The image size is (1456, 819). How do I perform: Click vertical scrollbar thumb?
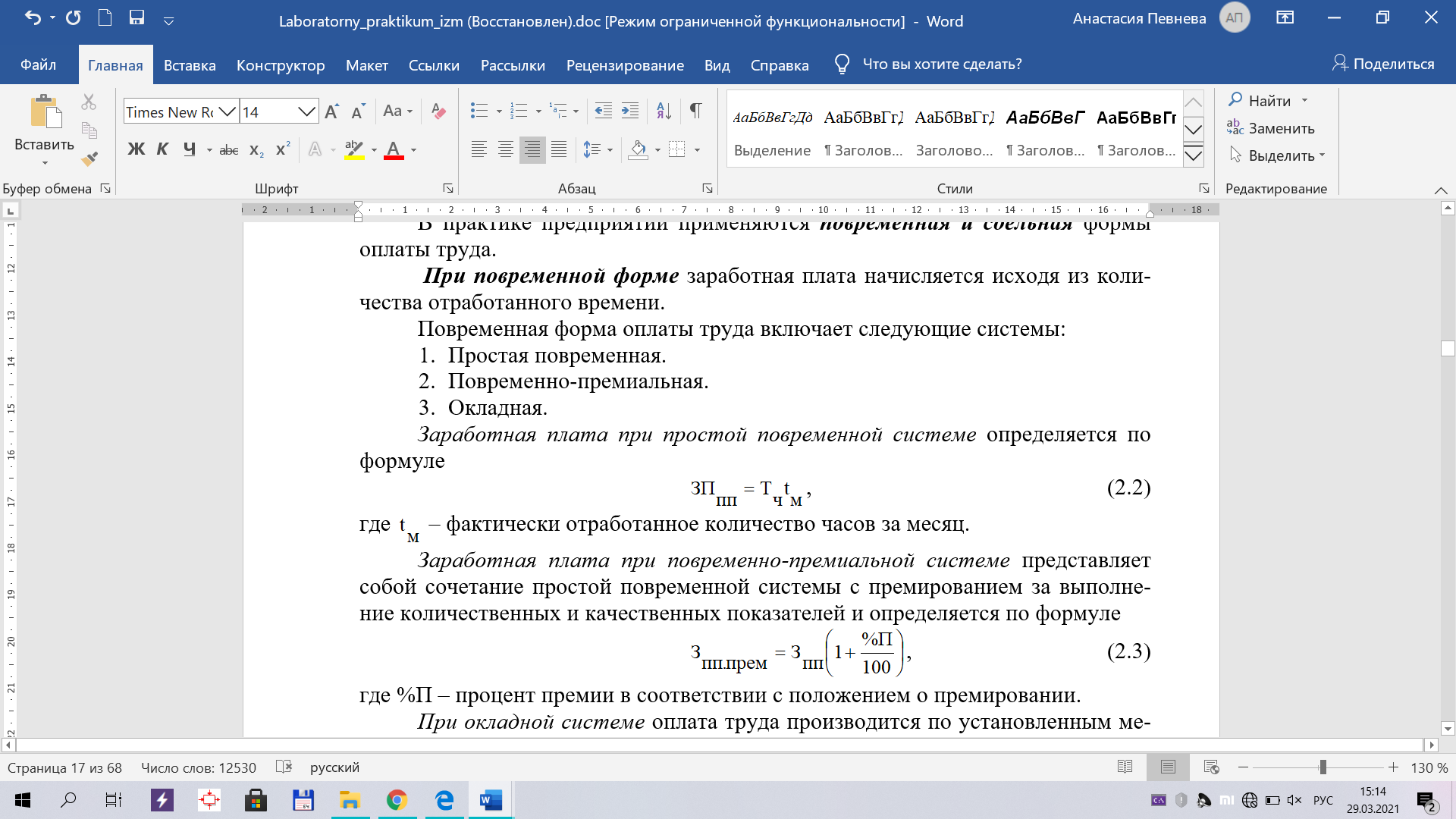pos(1447,348)
